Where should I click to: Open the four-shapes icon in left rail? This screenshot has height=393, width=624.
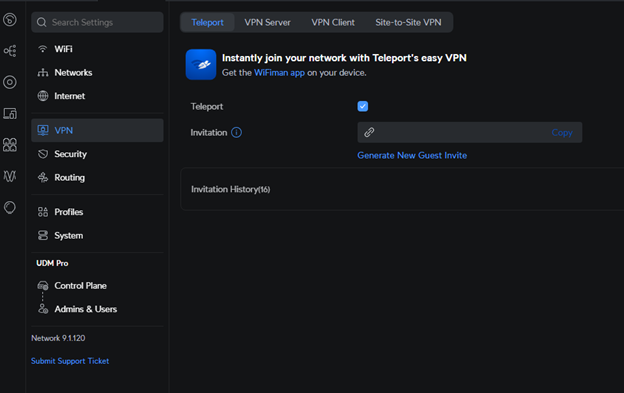10,145
